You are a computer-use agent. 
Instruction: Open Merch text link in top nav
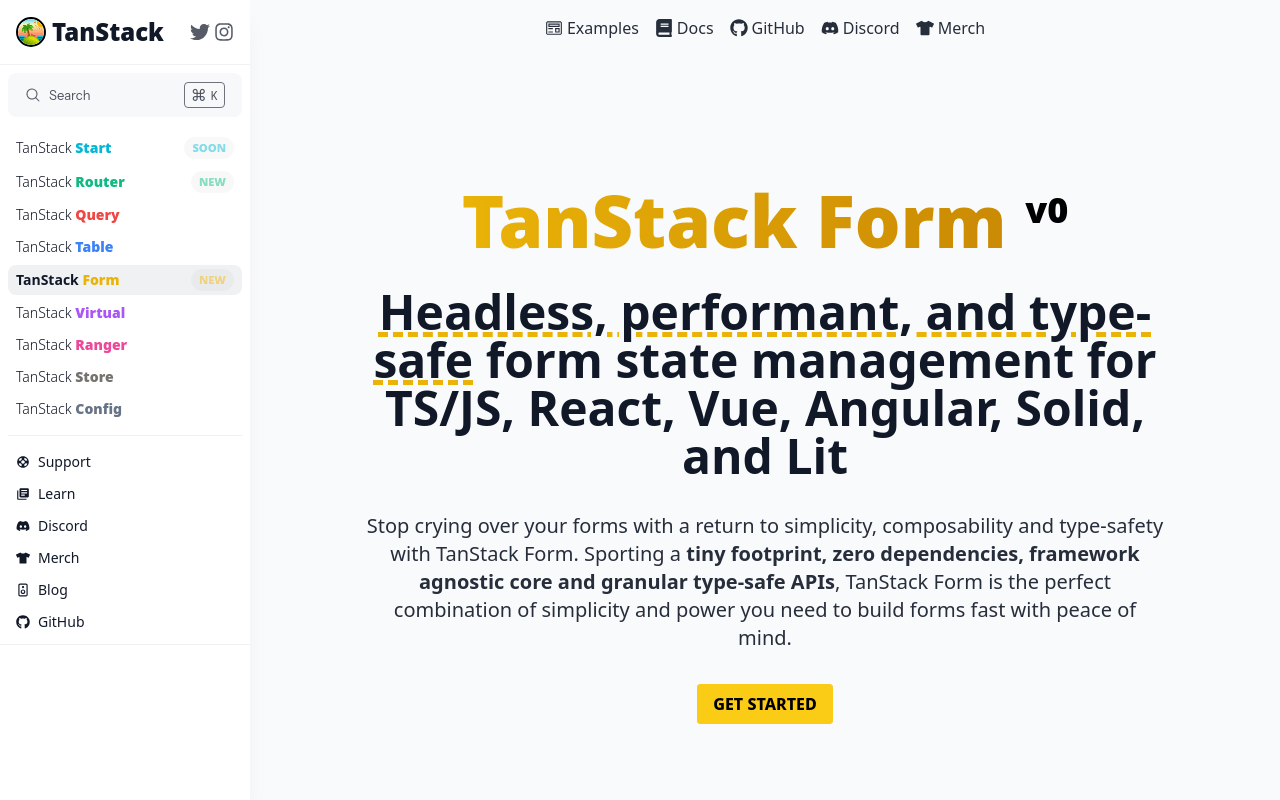(961, 28)
